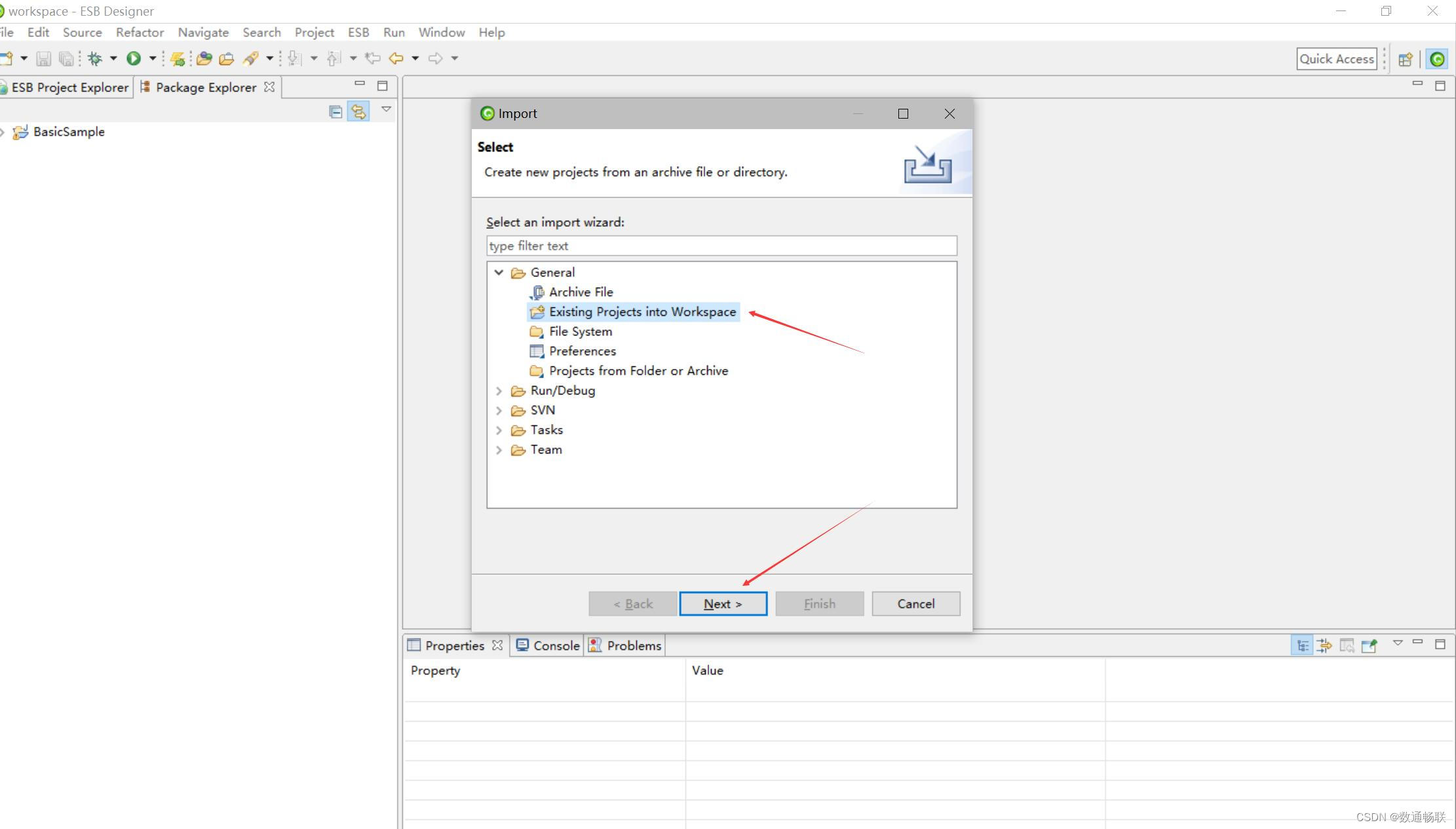
Task: Toggle Link with Editor in Package Explorer
Action: (358, 111)
